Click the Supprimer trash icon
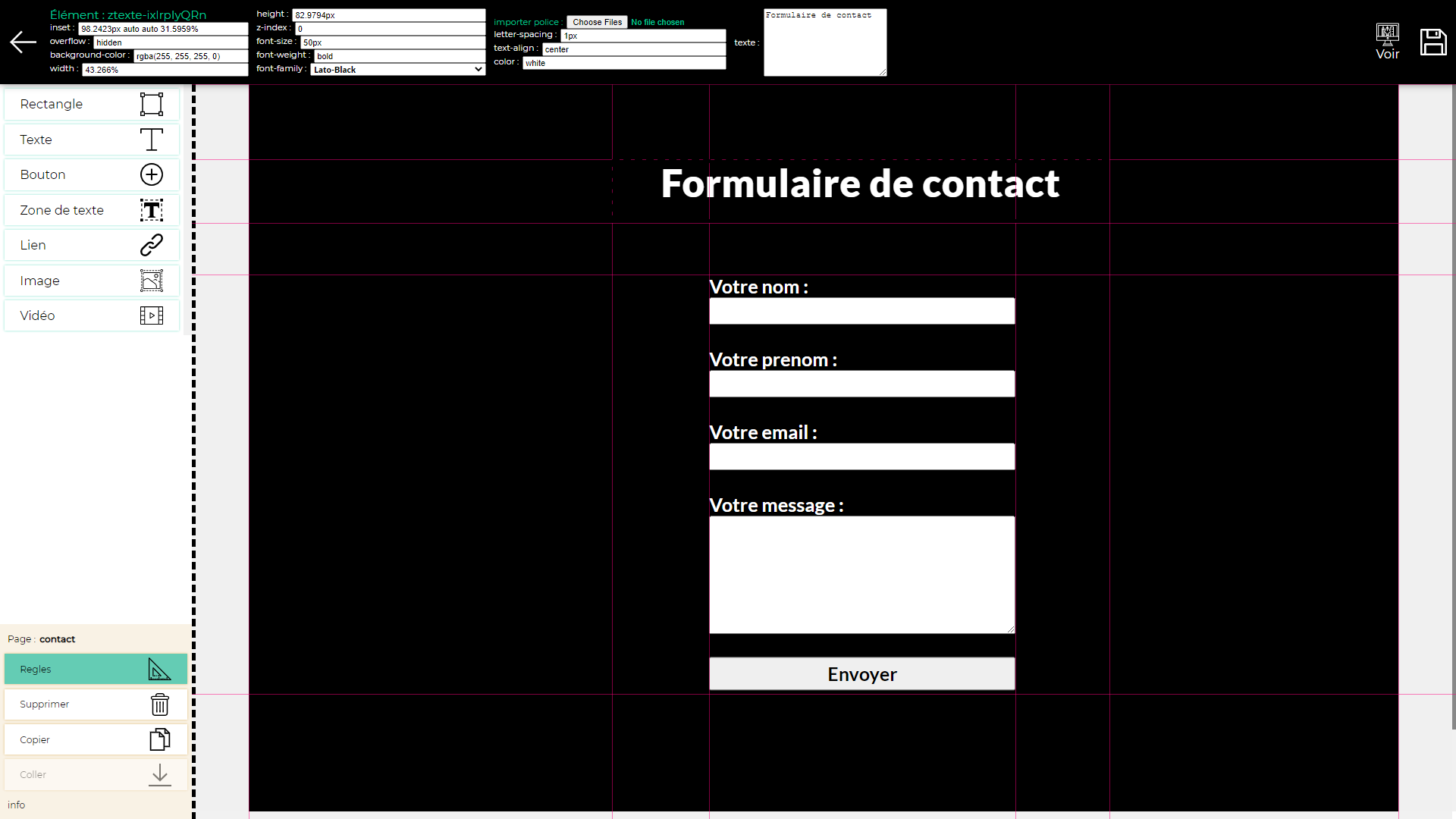Screen dimensions: 1456x819 (159, 704)
